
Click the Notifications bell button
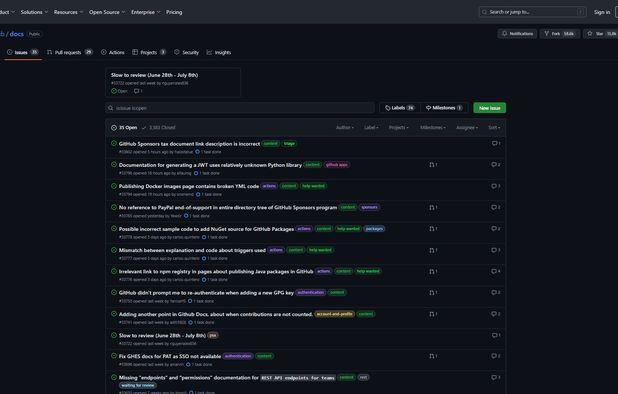click(517, 34)
